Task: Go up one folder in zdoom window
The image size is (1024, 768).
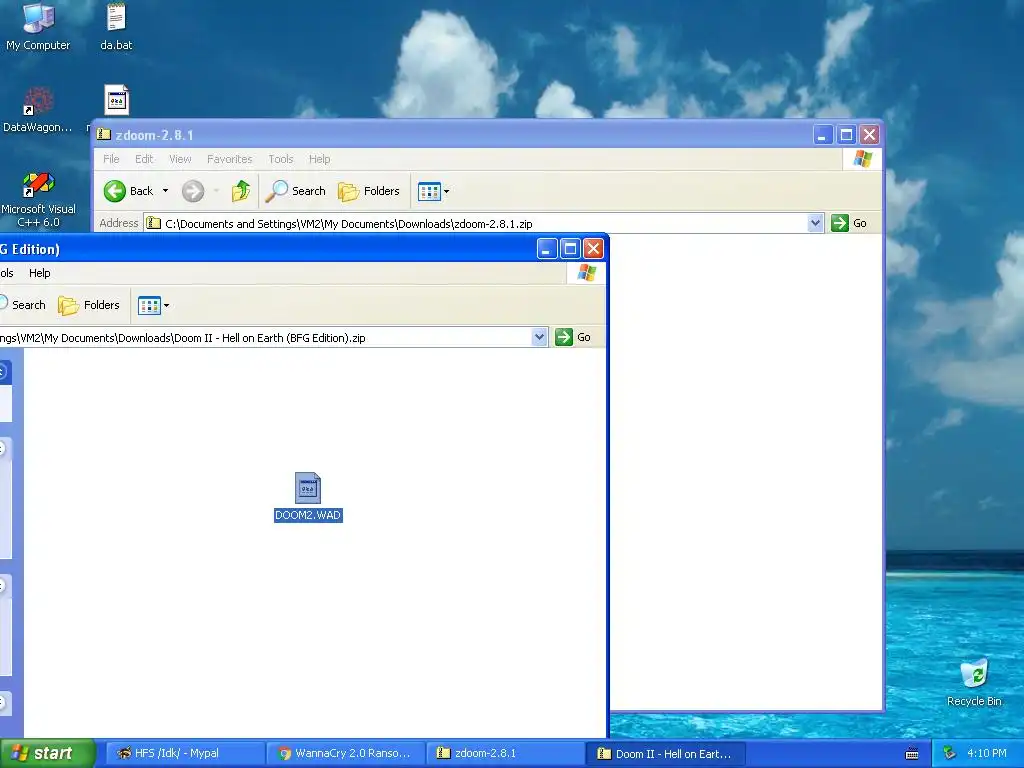Action: coord(241,191)
